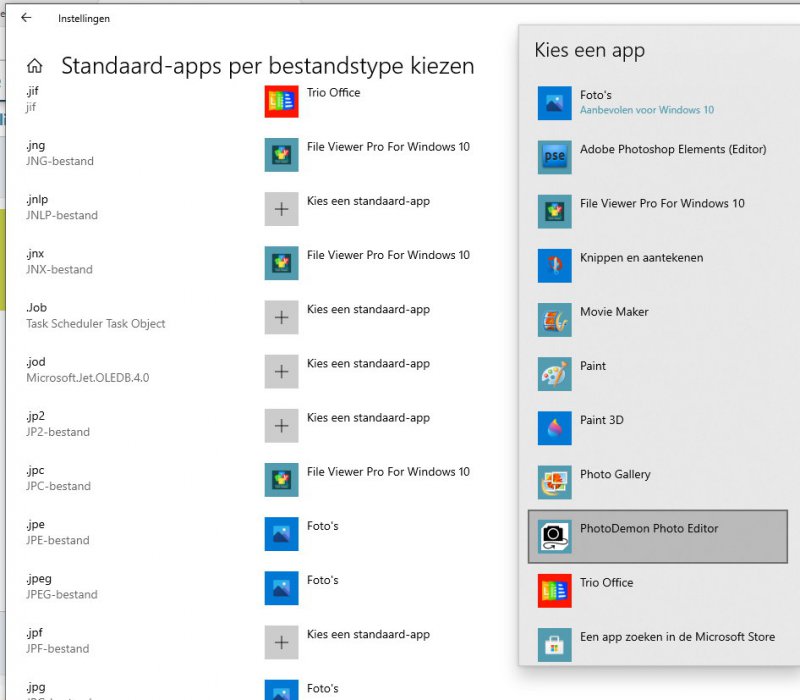
Task: Click plus icon for .jpf file type
Action: click(281, 642)
